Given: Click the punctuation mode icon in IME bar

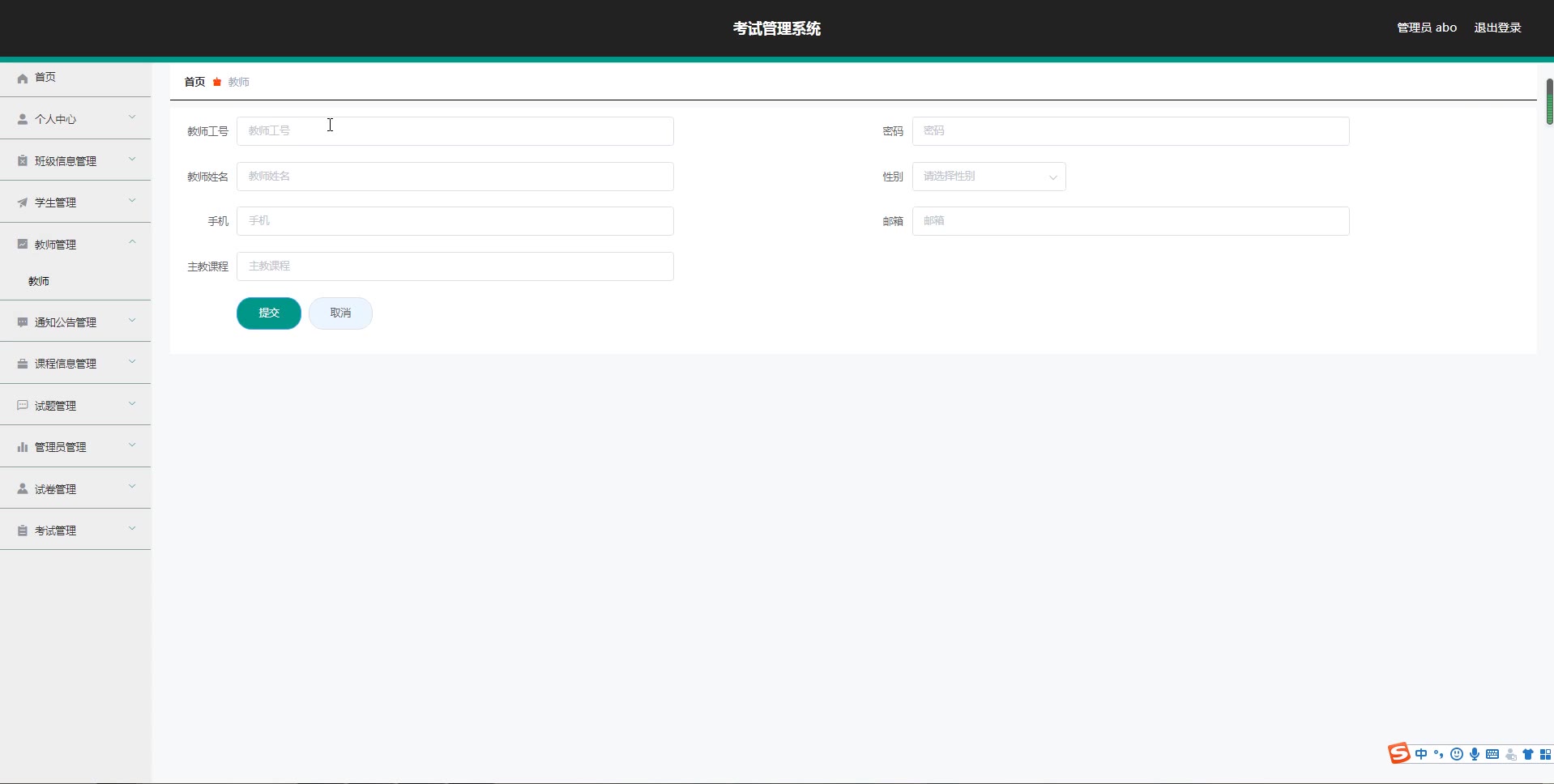Looking at the screenshot, I should 1439,754.
